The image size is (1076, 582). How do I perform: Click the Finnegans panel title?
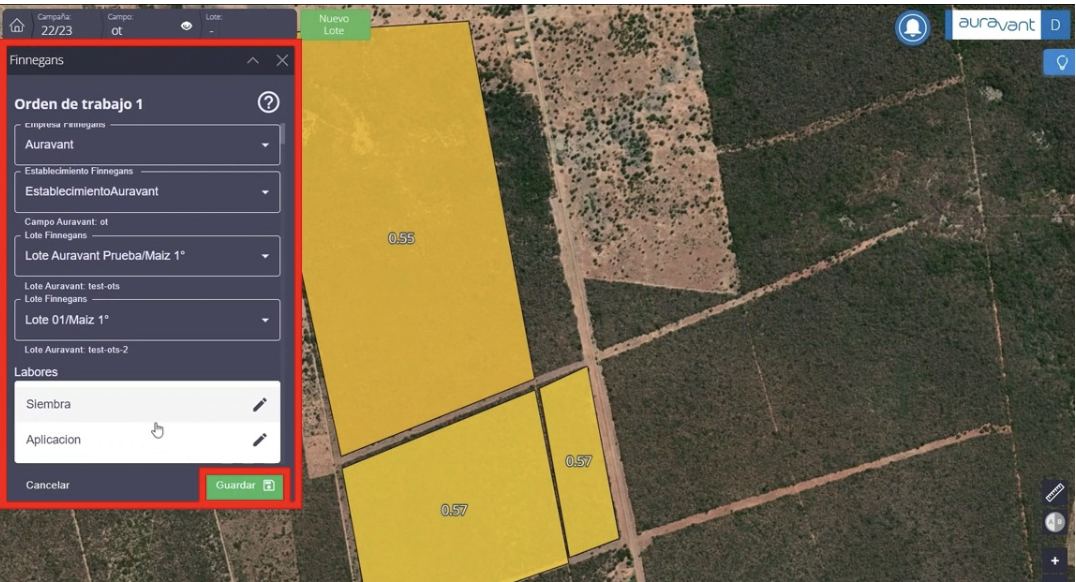click(x=36, y=60)
